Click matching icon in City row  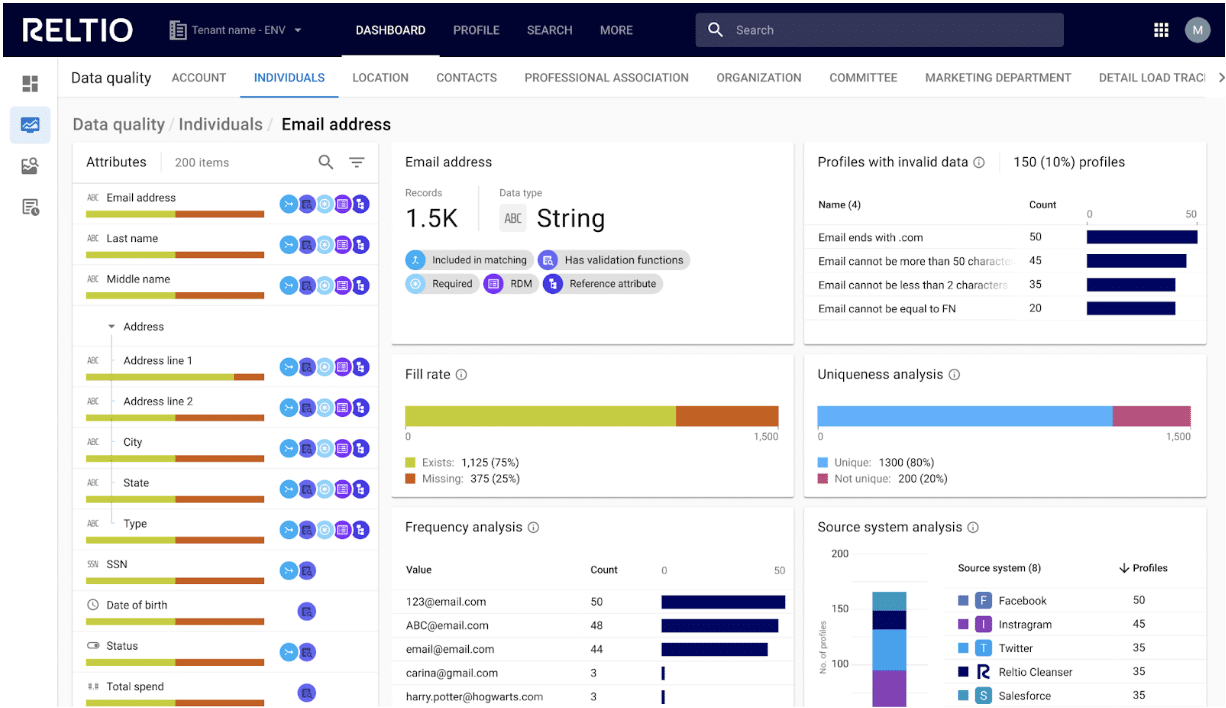(289, 449)
